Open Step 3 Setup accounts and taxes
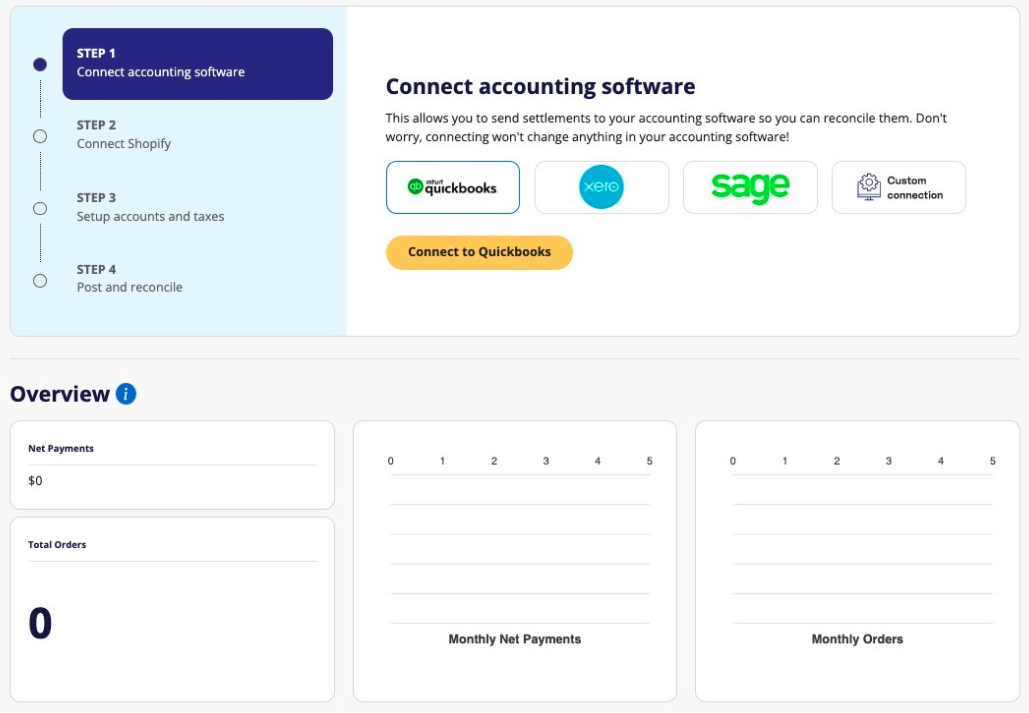This screenshot has height=713, width=1029. click(150, 207)
